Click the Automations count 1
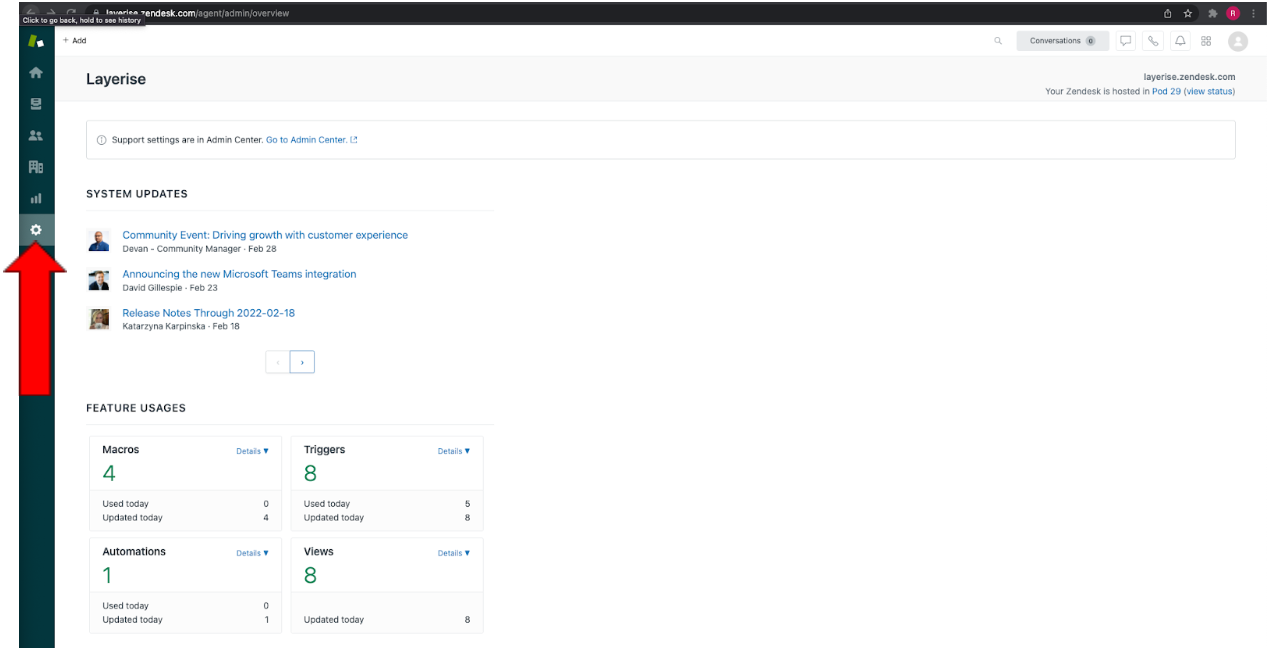 click(107, 575)
